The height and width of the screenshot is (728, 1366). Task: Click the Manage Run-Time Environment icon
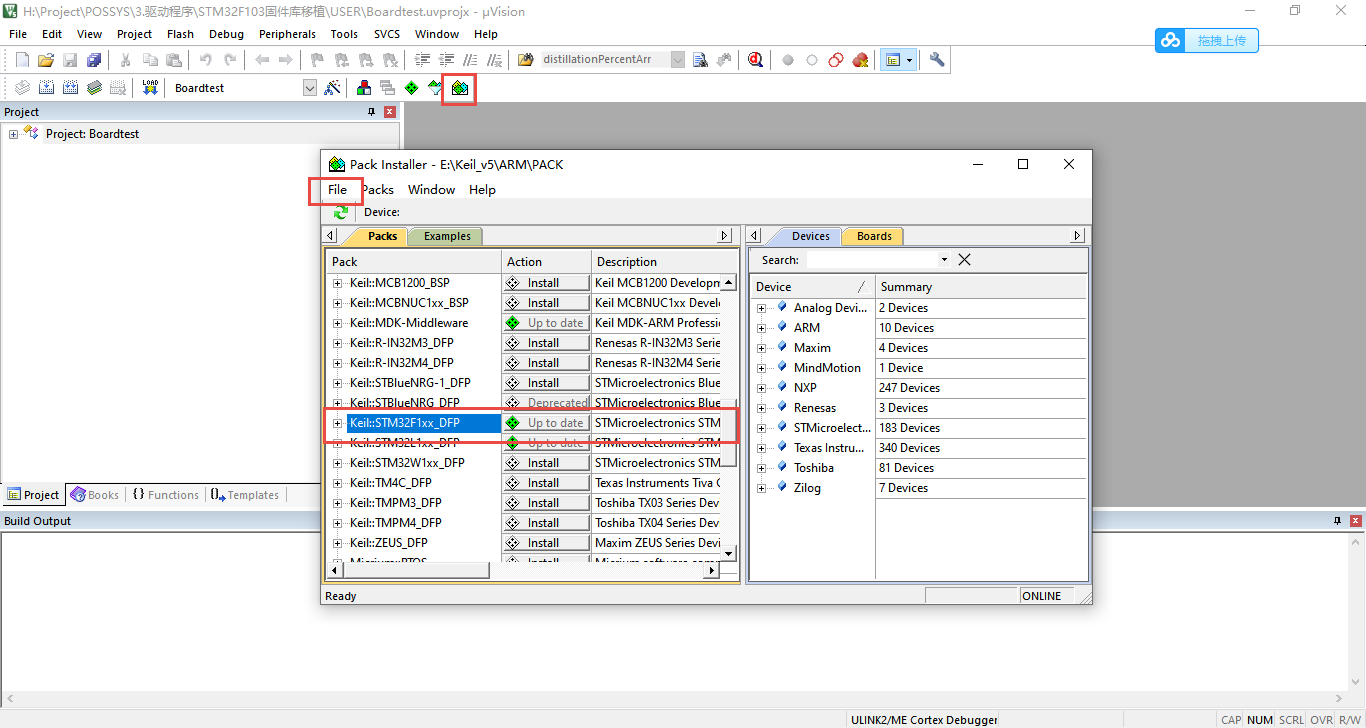(411, 88)
